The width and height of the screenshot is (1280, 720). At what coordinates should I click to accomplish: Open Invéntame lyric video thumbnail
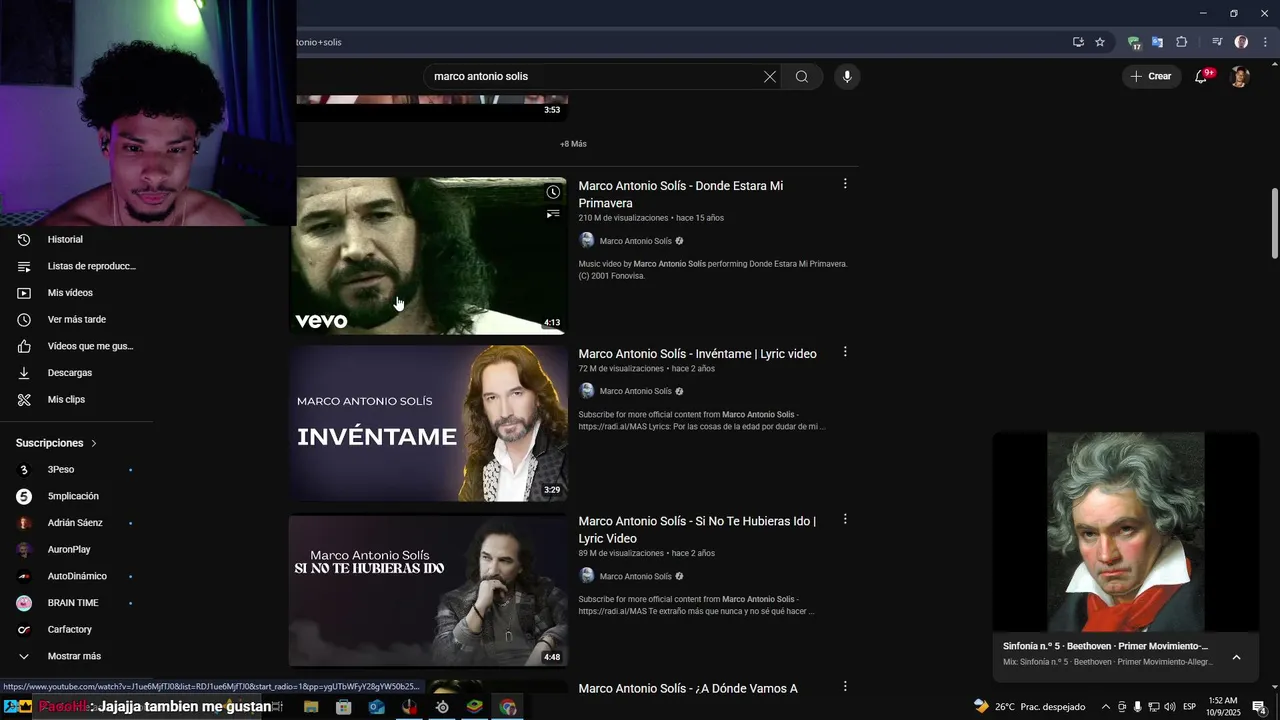428,423
